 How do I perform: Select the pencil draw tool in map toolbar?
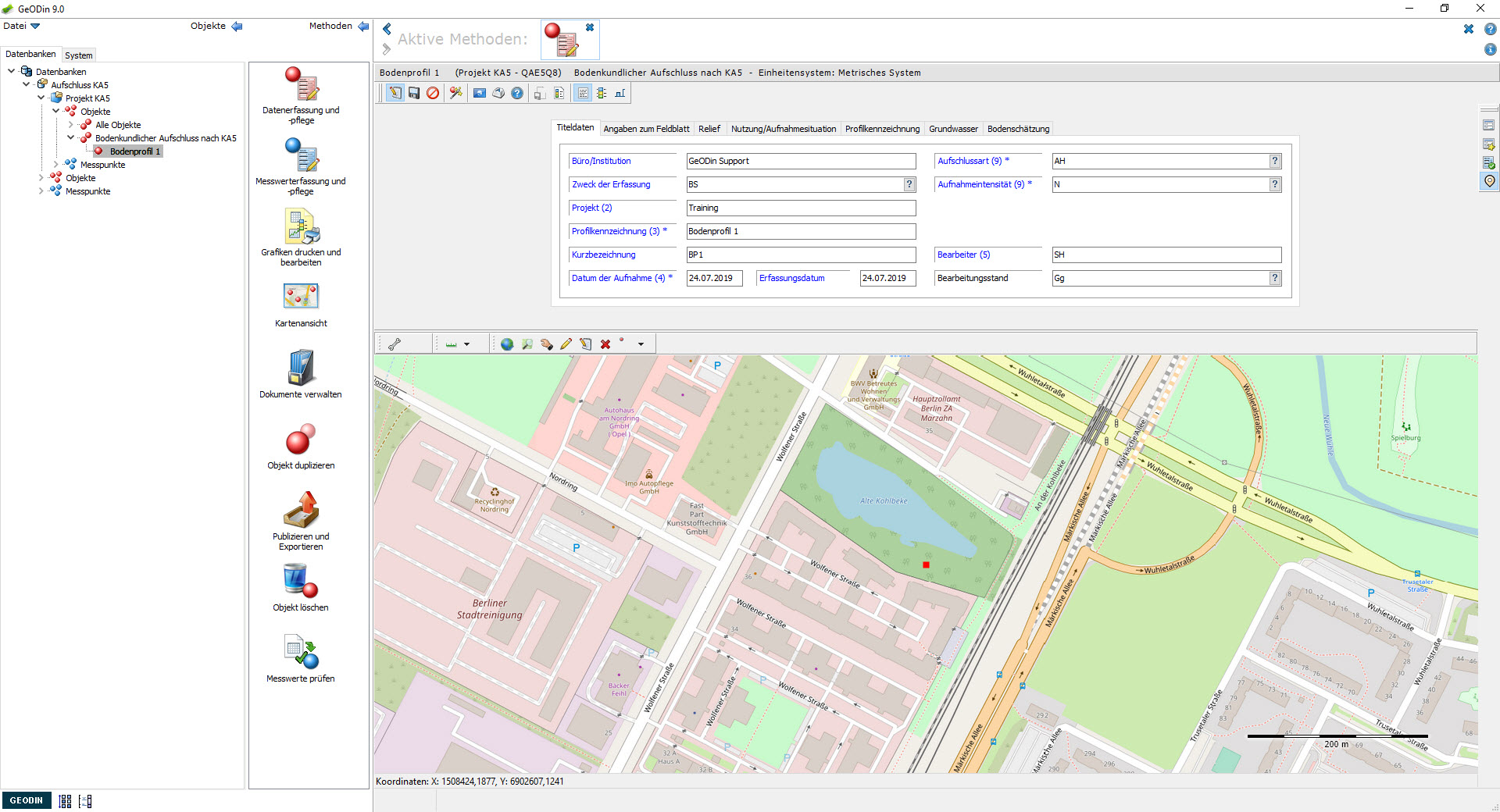[566, 344]
